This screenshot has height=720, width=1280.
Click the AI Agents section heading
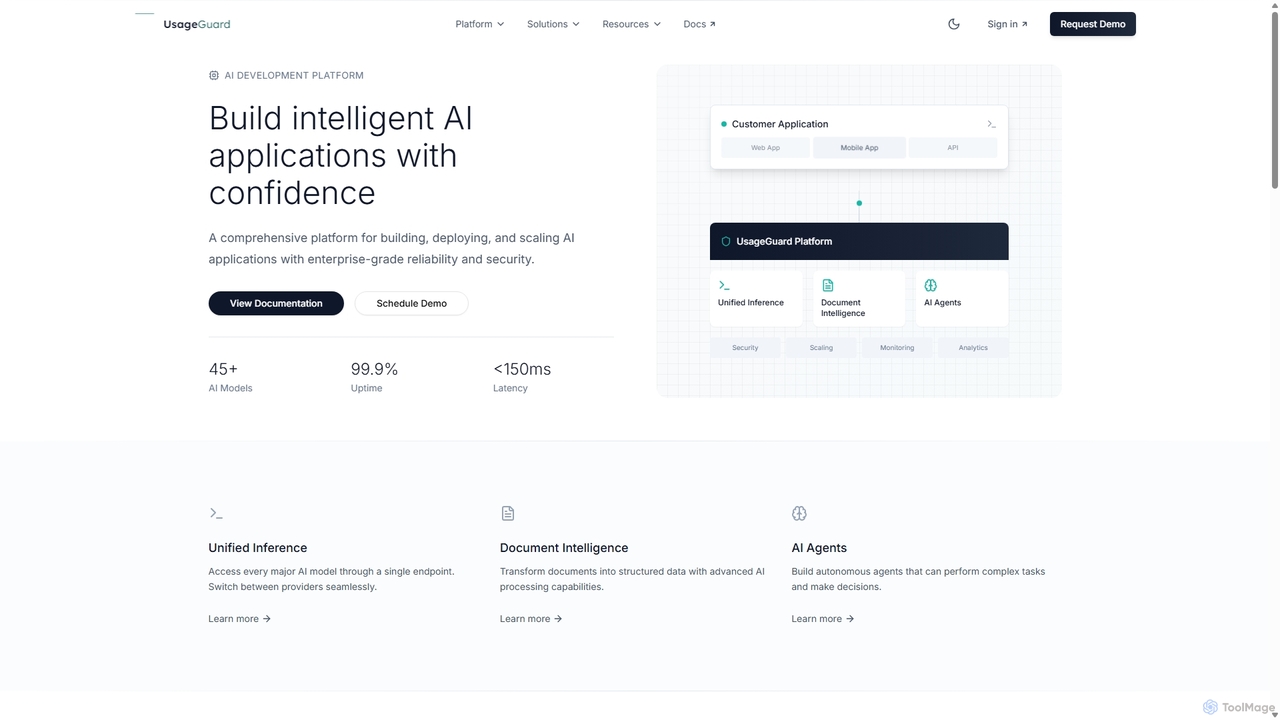tap(819, 548)
